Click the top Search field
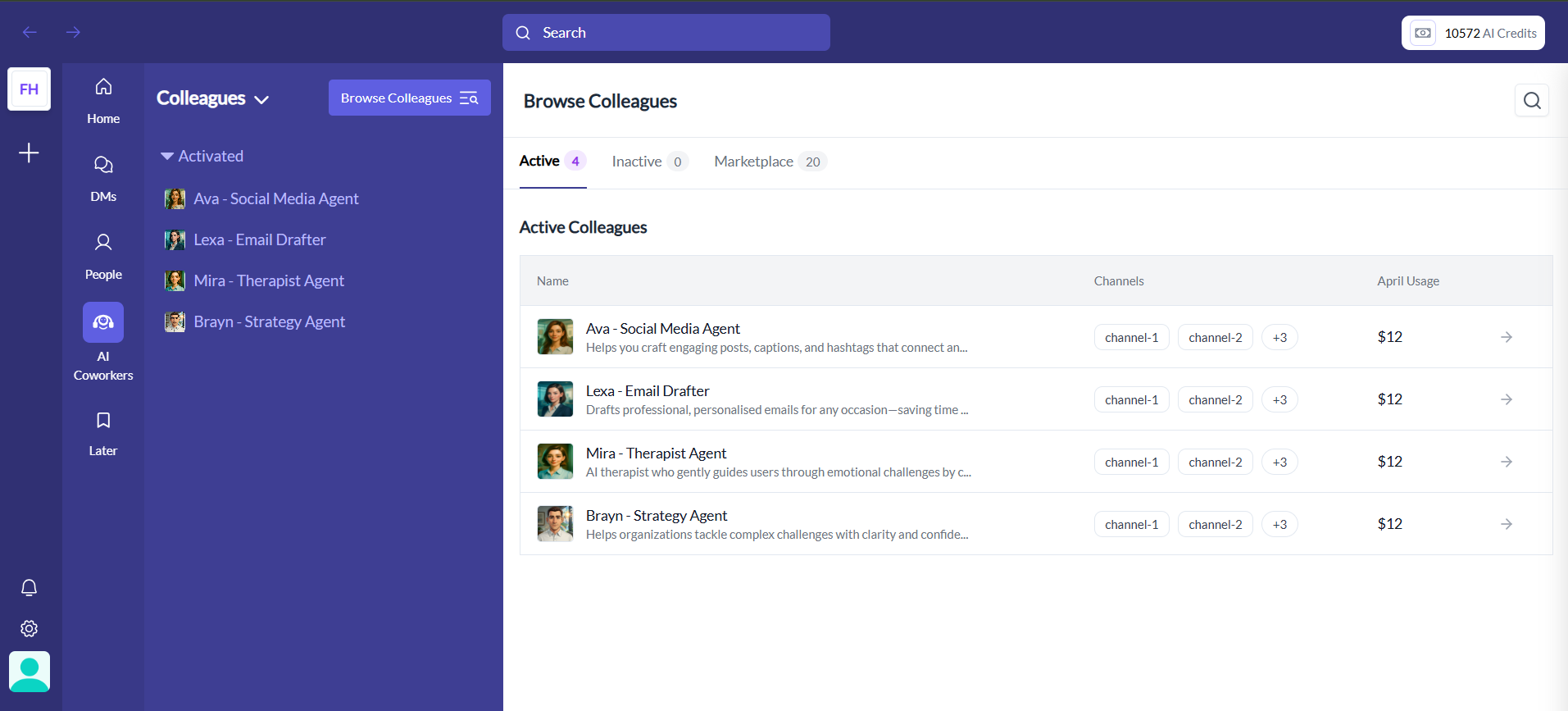The image size is (1568, 711). (666, 33)
